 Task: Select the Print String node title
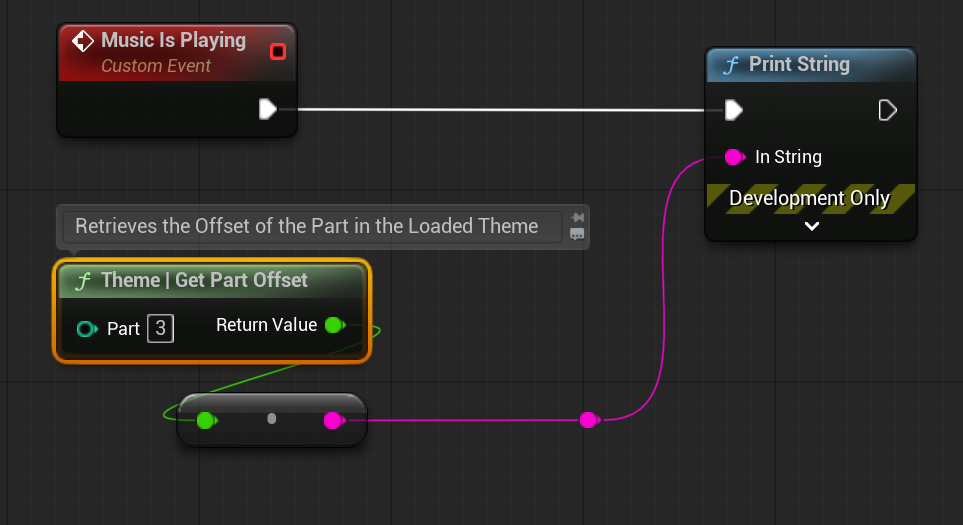point(799,65)
